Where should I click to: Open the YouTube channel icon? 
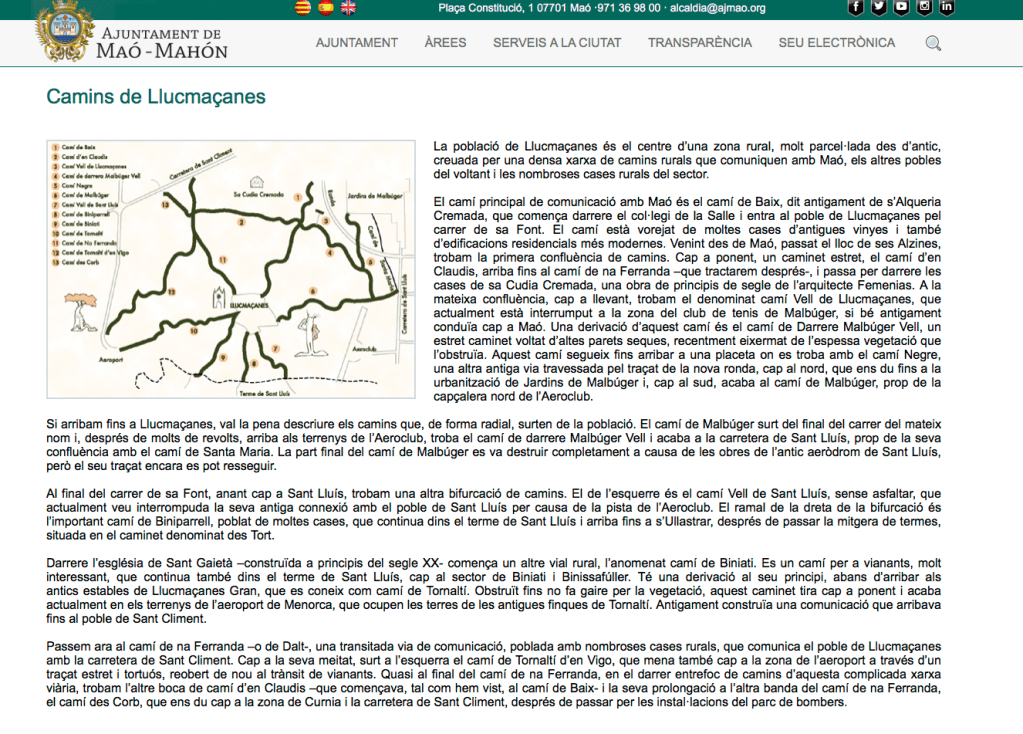(x=902, y=8)
